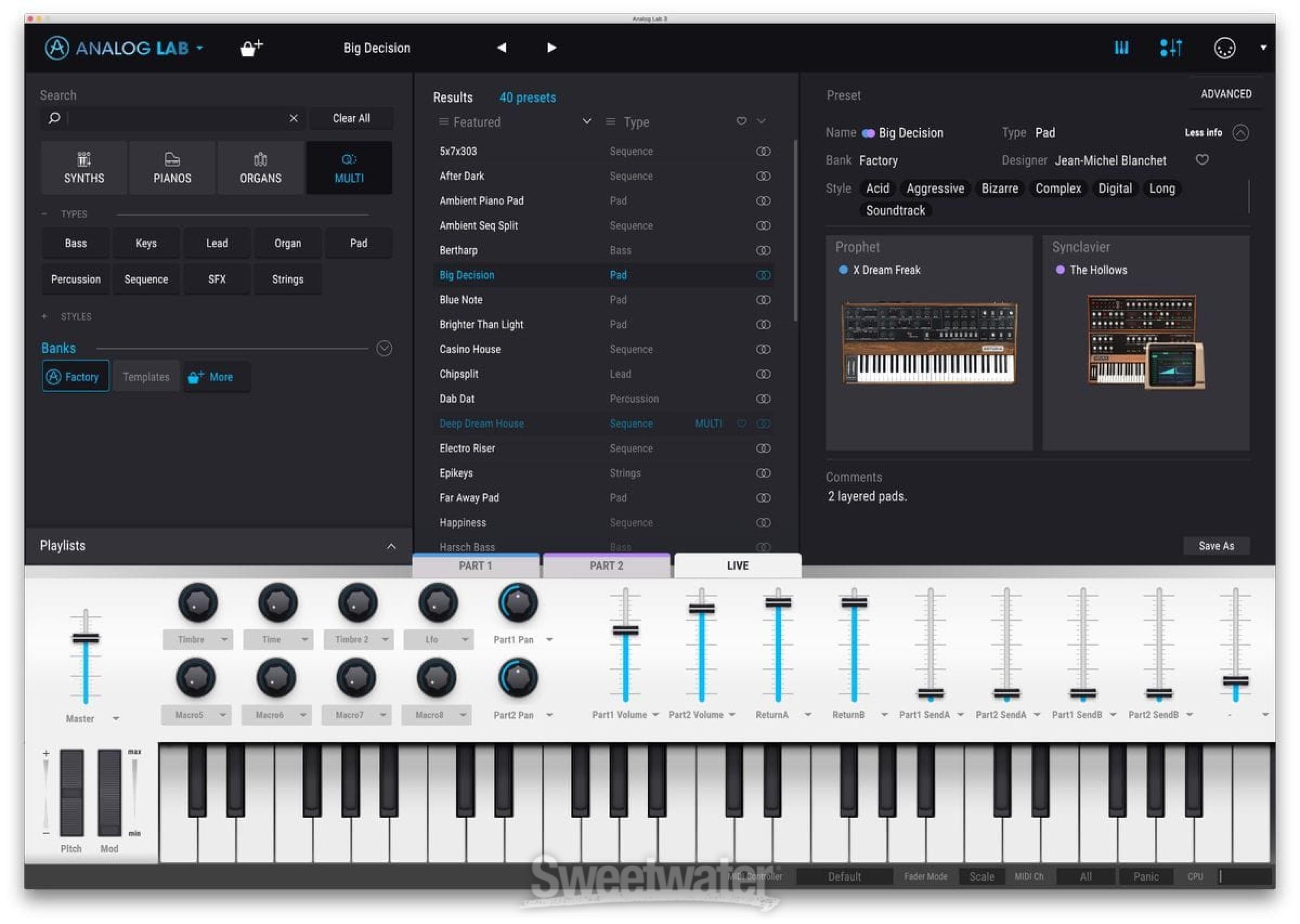The image size is (1300, 924).
Task: Favorite Deep Dream House with heart
Action: click(741, 424)
